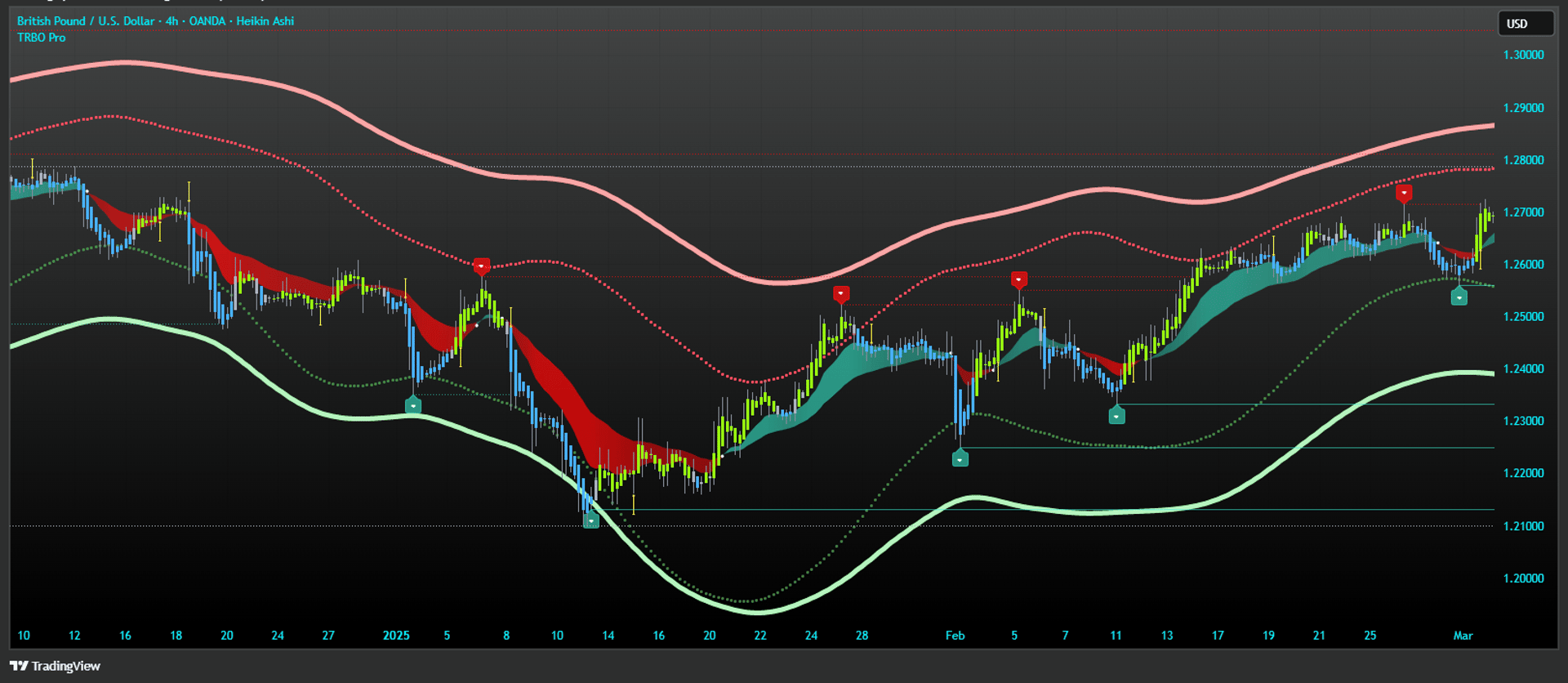This screenshot has height=683, width=1568.
Task: Click the teal buy marker near the Mar date label
Action: point(1459,297)
